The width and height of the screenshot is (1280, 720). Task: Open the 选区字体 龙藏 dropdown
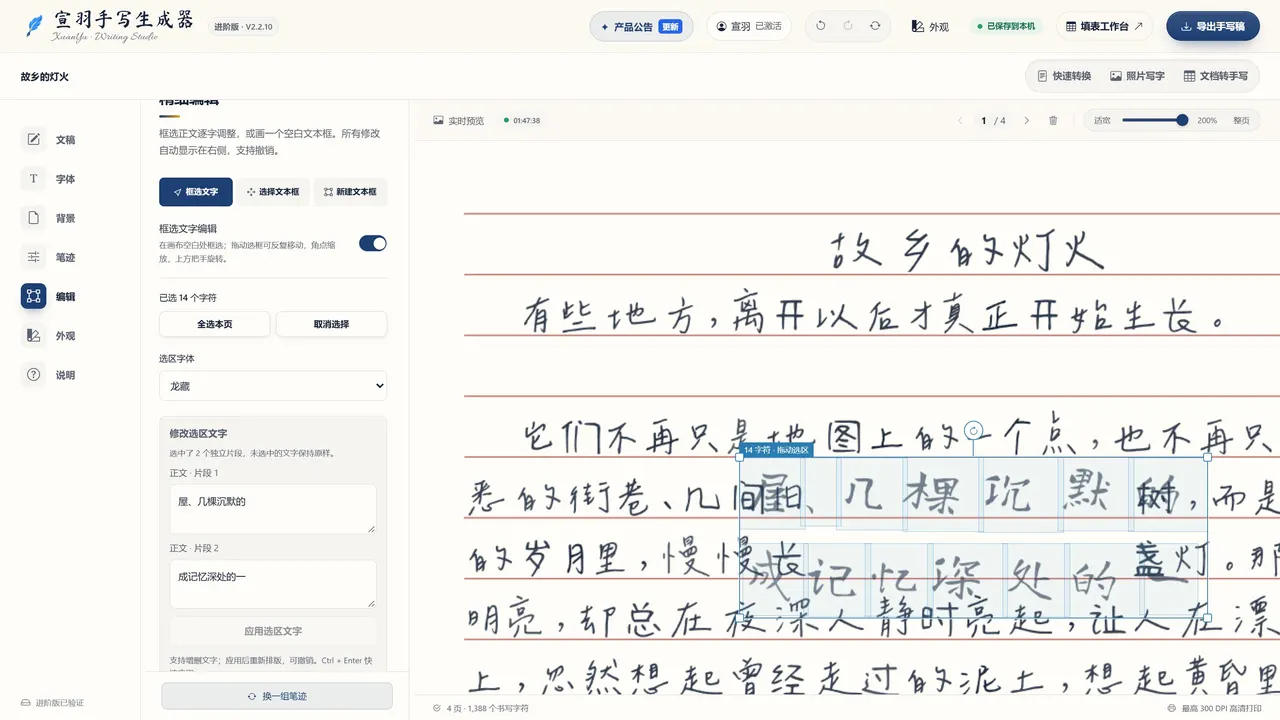[x=273, y=386]
